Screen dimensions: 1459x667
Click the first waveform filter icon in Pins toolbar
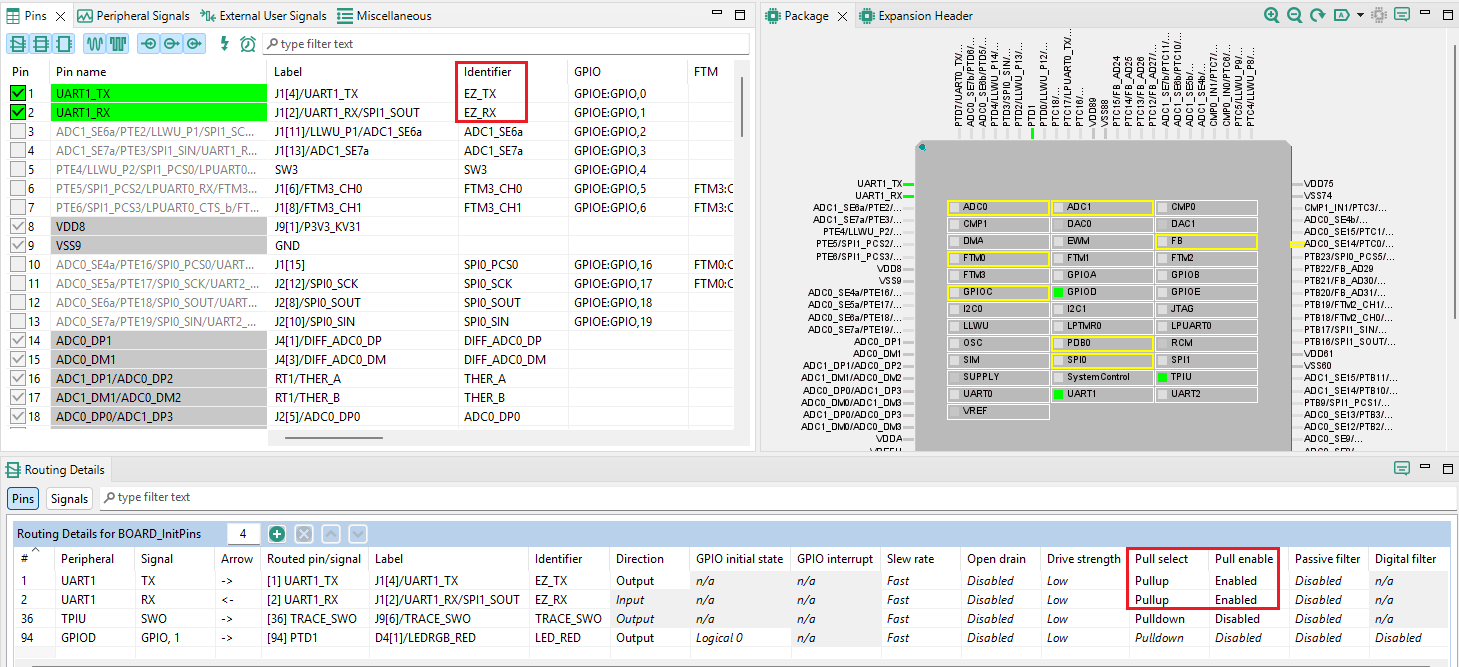tap(94, 44)
